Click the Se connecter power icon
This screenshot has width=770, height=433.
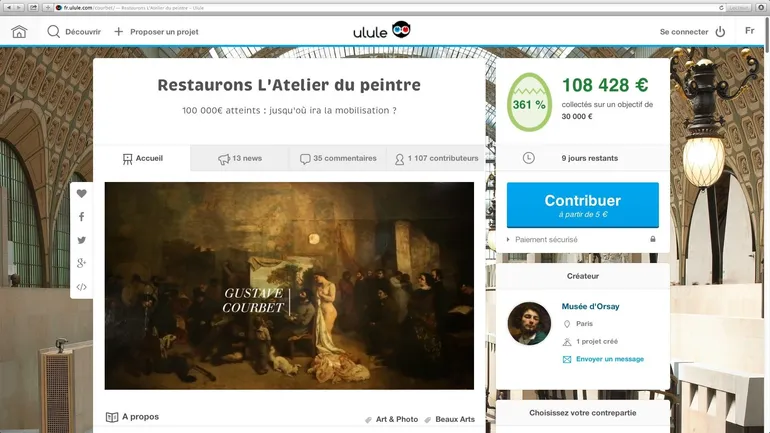719,32
